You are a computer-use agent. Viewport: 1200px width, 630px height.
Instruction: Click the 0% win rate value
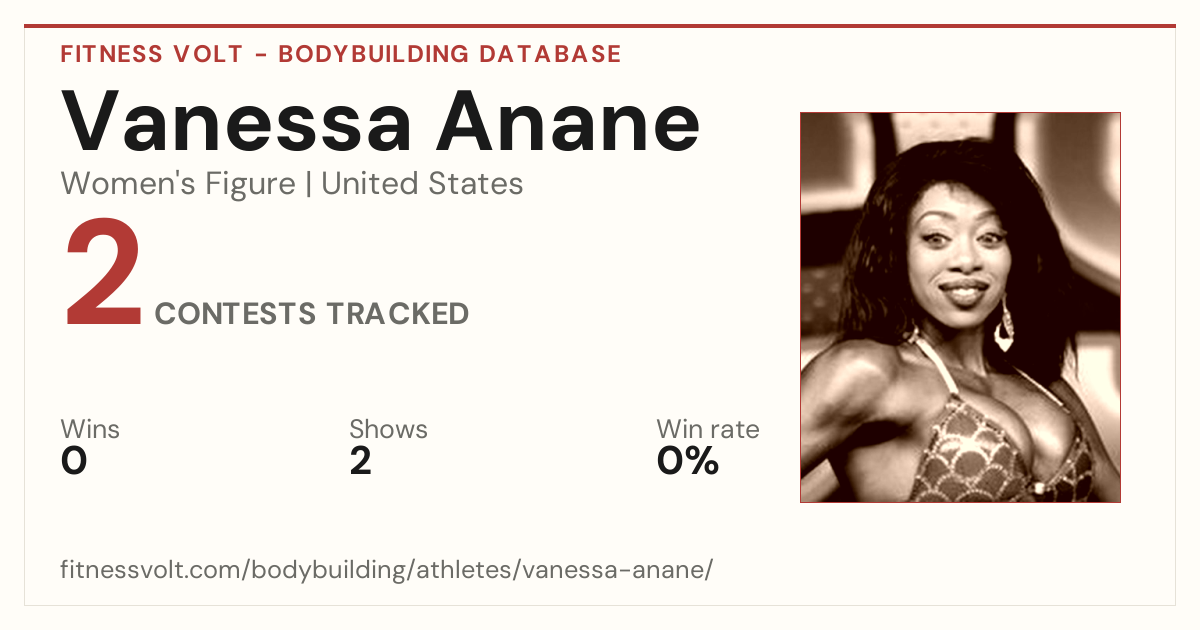(x=688, y=461)
